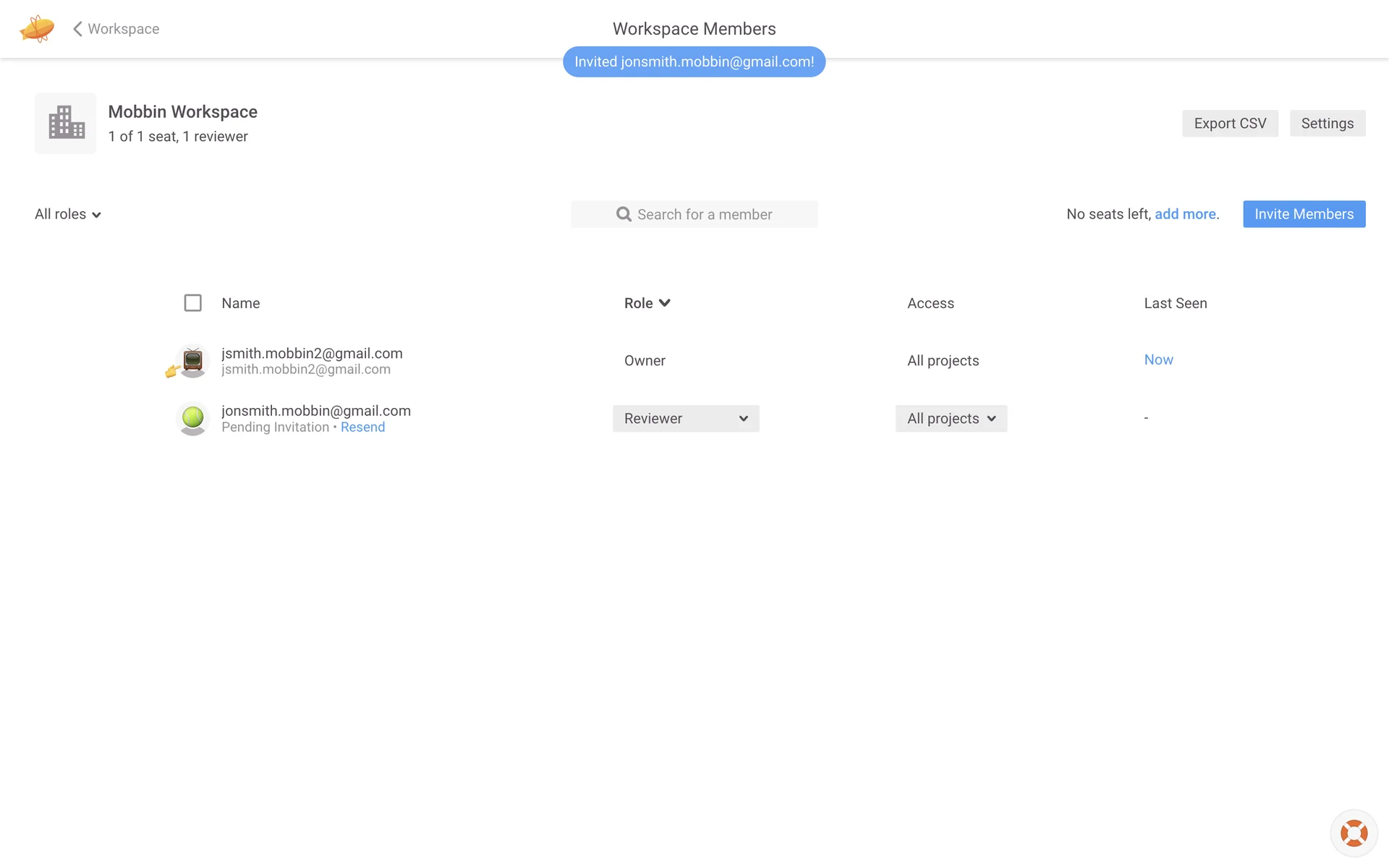Click the magnifier search icon
The height and width of the screenshot is (868, 1389).
tap(624, 214)
